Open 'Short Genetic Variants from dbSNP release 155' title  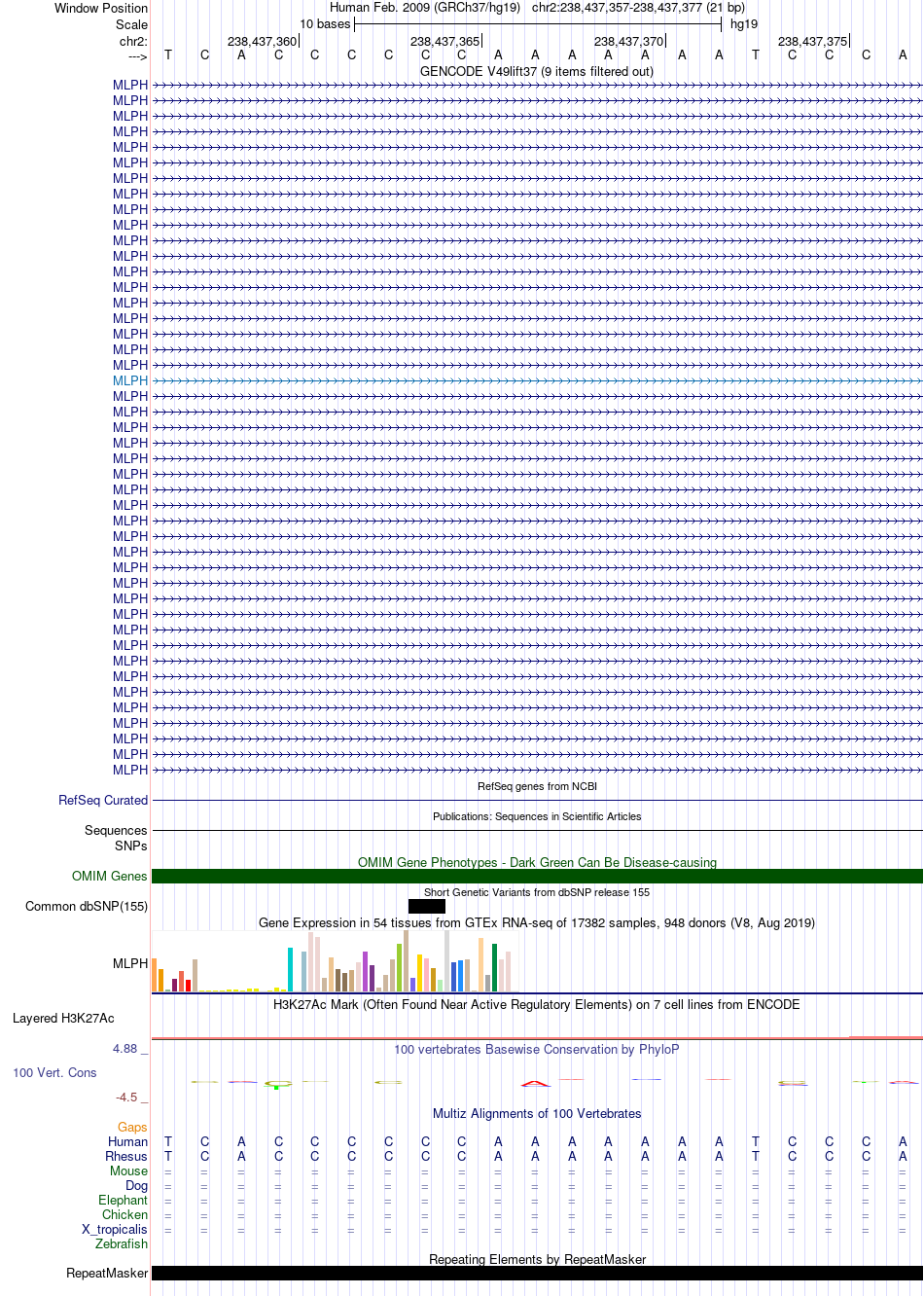537,892
